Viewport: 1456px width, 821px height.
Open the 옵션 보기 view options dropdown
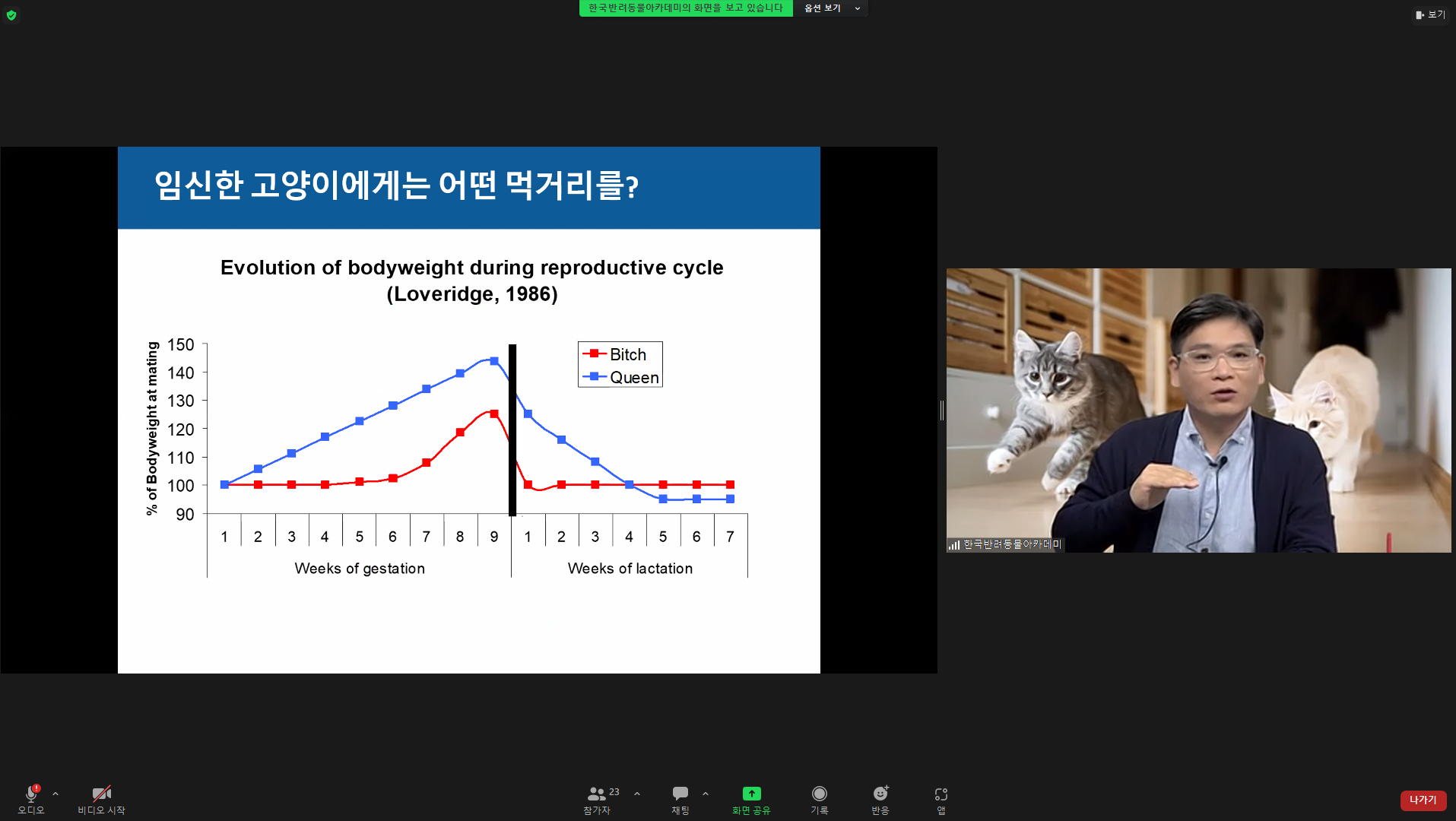(832, 8)
